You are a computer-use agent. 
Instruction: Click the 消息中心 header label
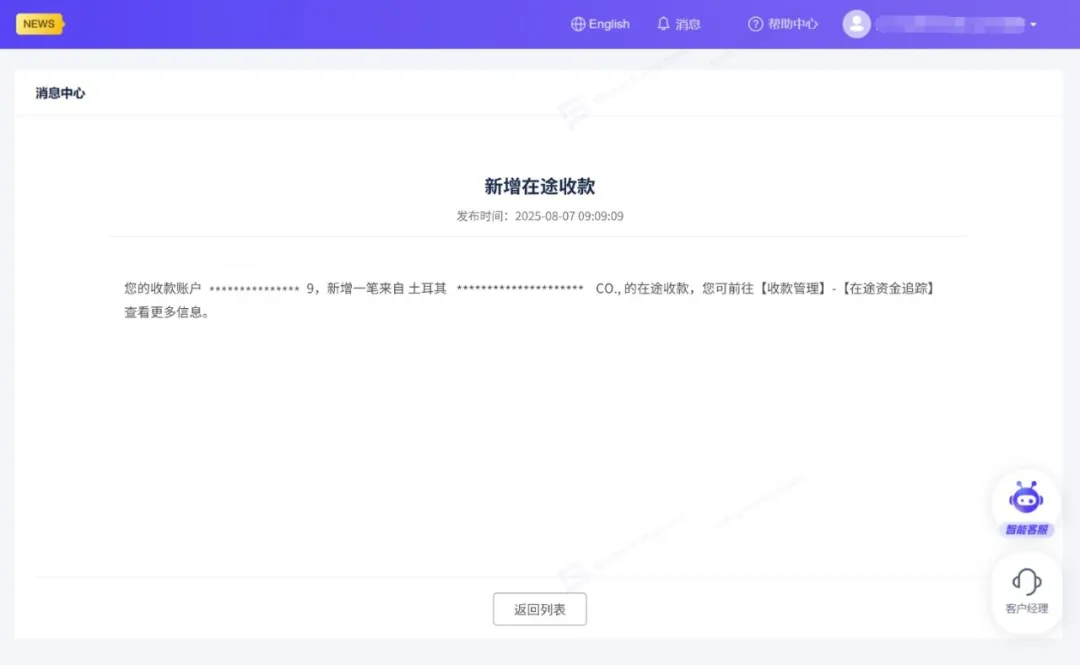tap(57, 92)
